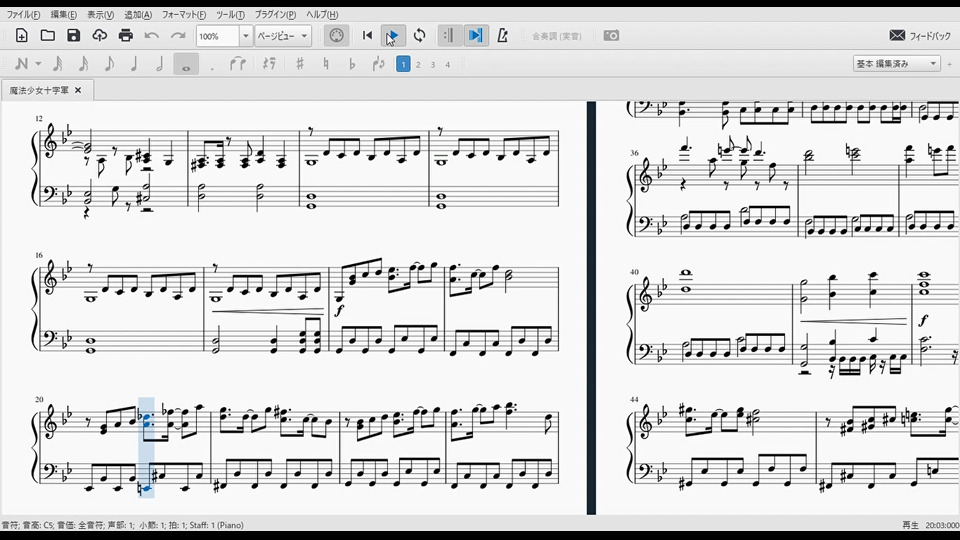Viewport: 960px width, 540px height.
Task: Start playback with the Play button
Action: click(x=392, y=36)
